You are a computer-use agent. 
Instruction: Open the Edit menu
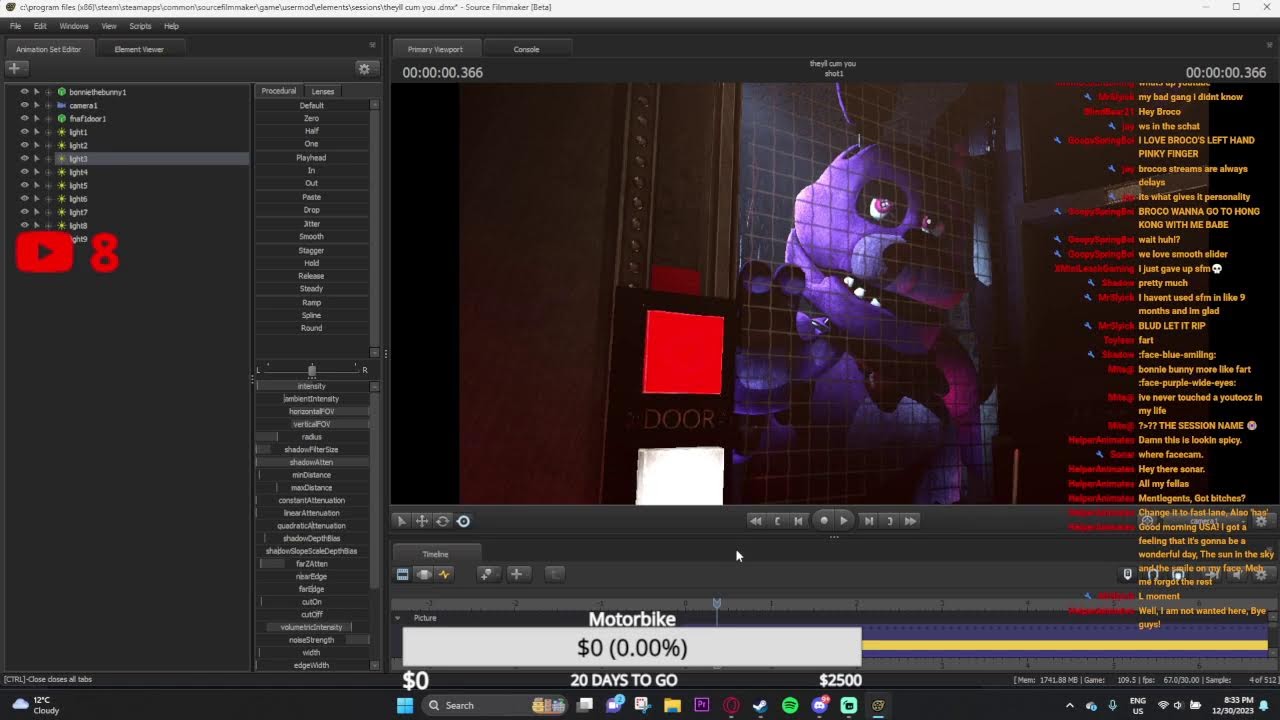coord(40,26)
